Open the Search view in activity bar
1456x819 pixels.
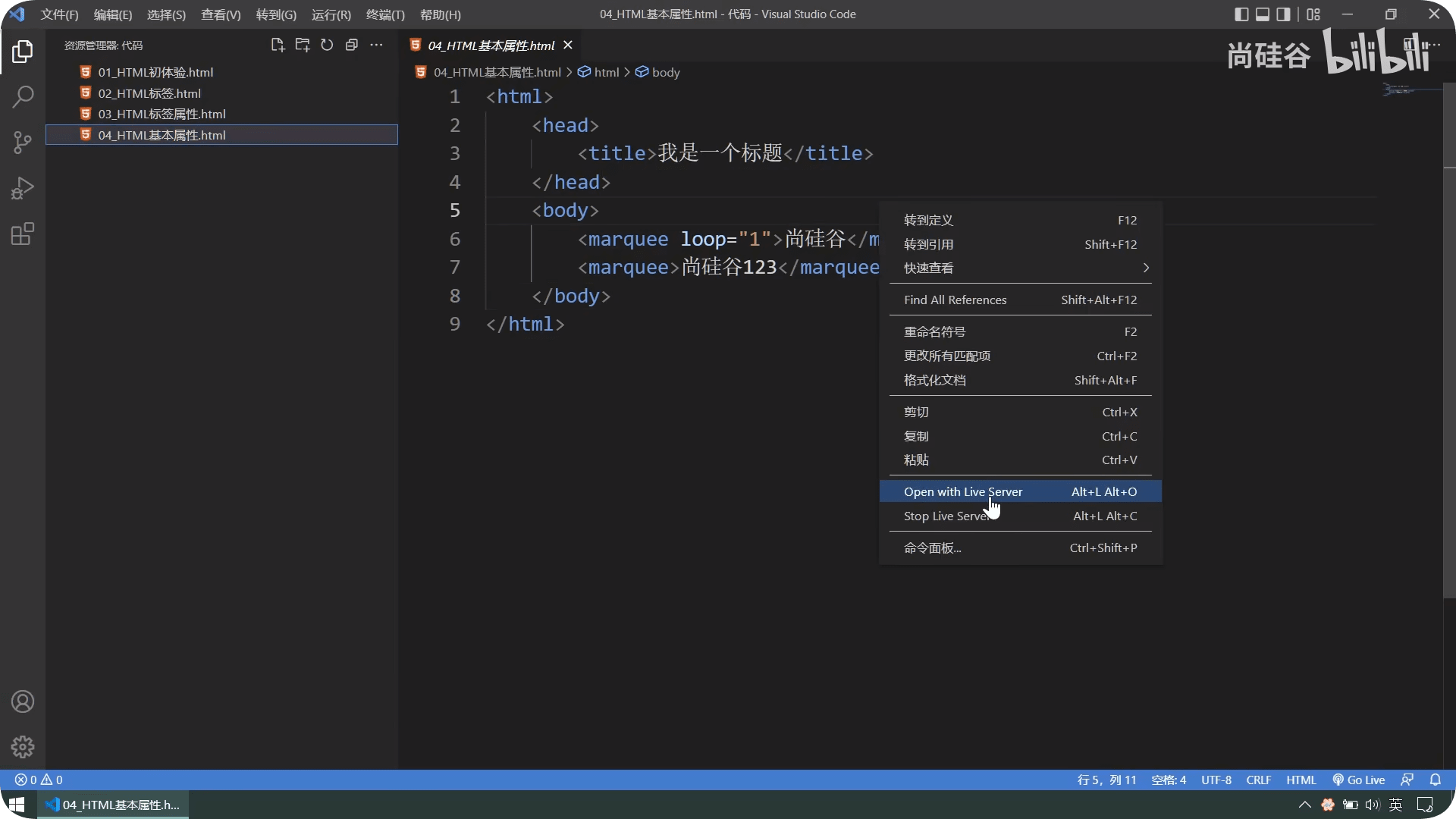(23, 97)
